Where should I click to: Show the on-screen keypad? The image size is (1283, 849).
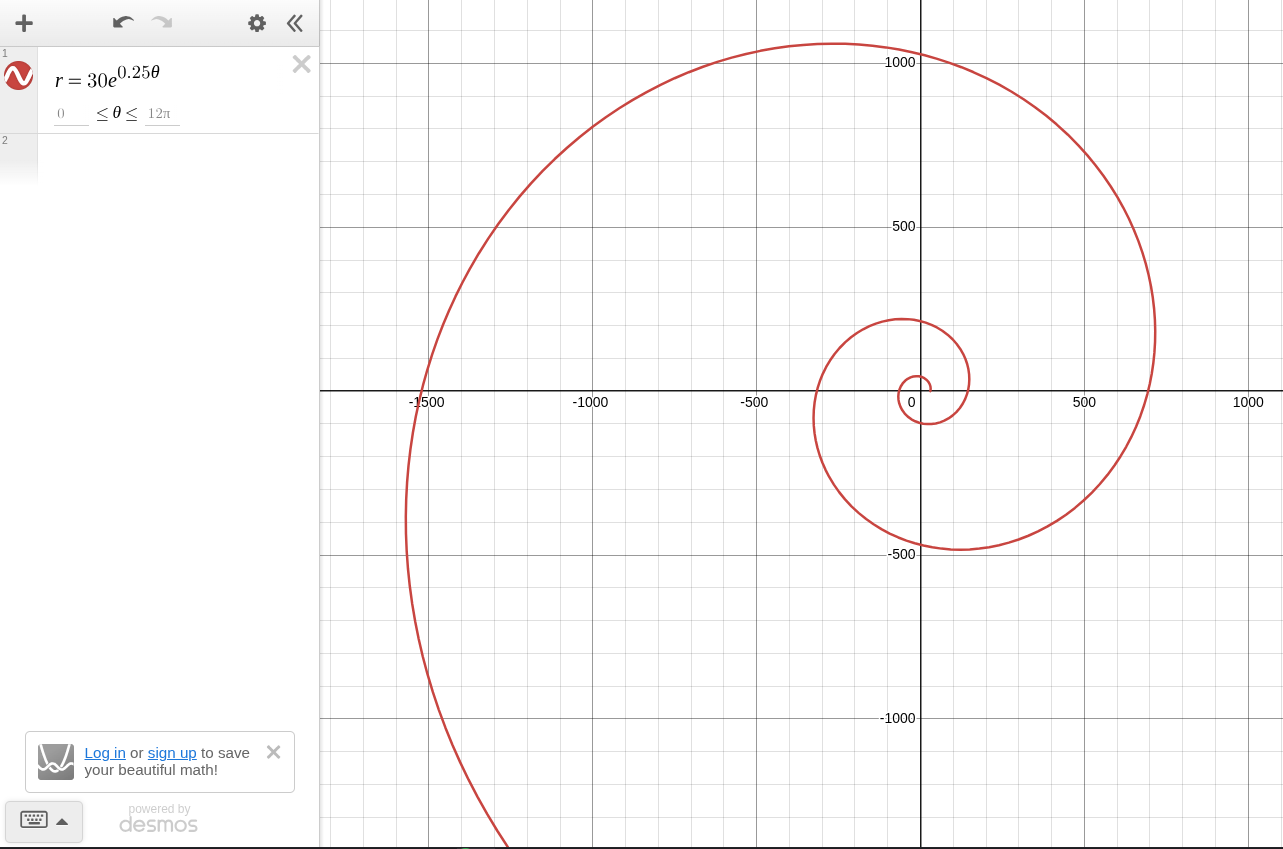coord(44,821)
